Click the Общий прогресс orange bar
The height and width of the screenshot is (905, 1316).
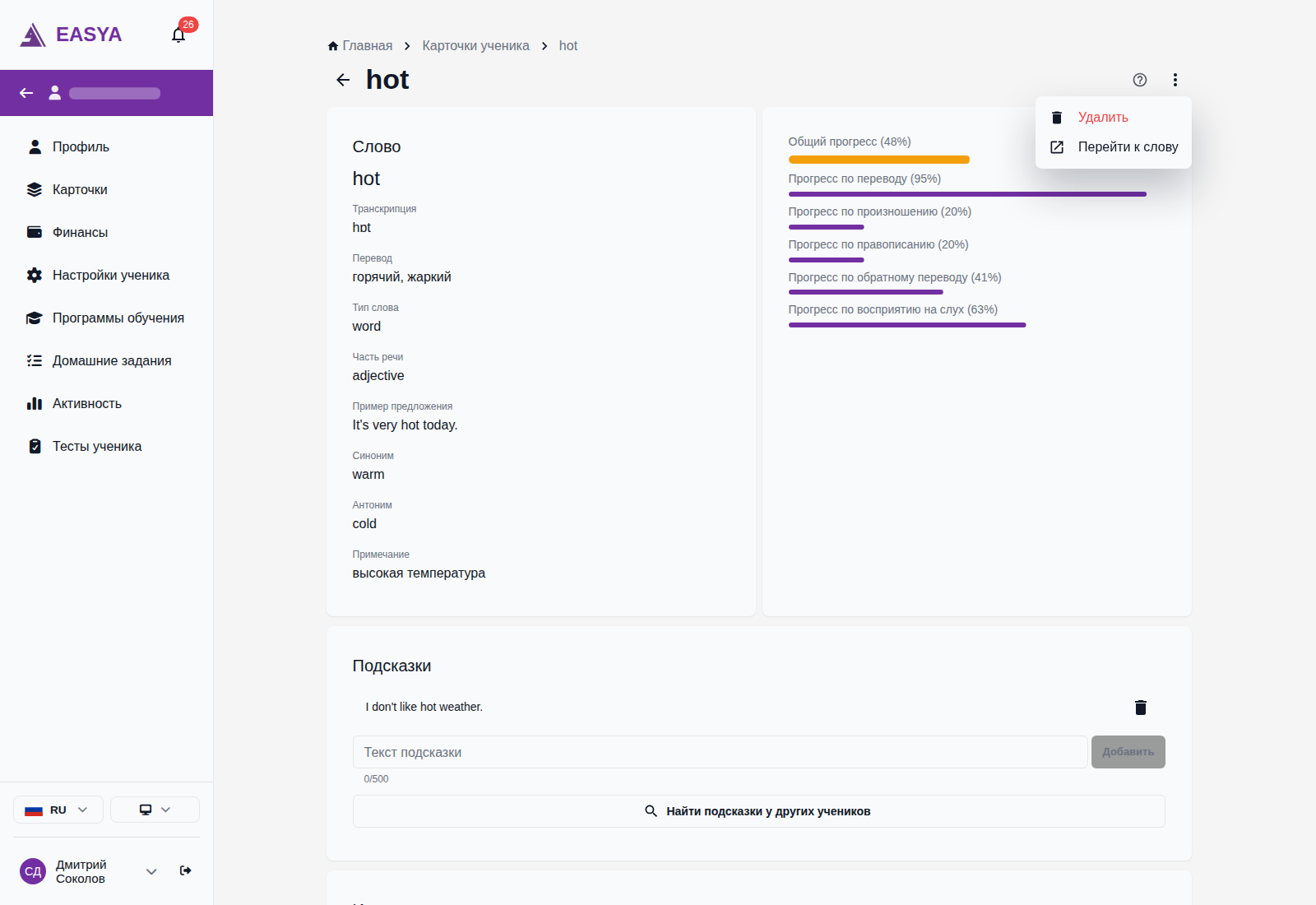(878, 160)
